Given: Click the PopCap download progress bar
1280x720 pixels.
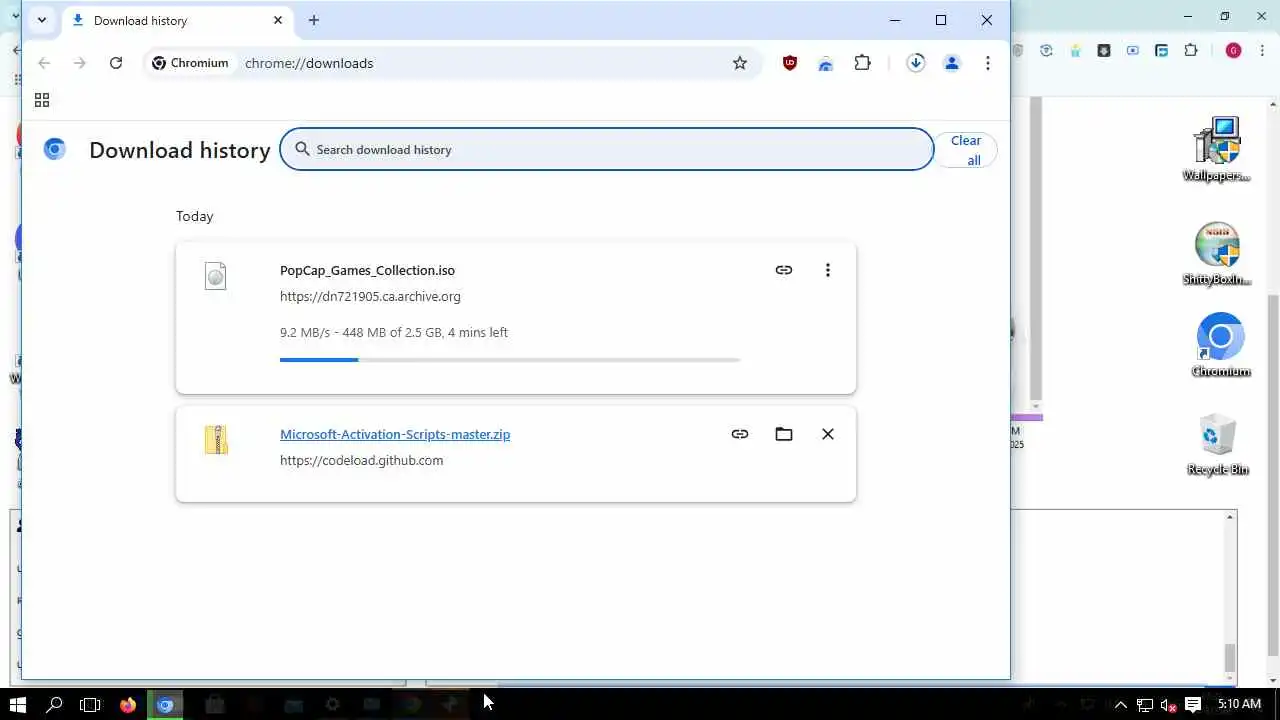Looking at the screenshot, I should coord(510,359).
